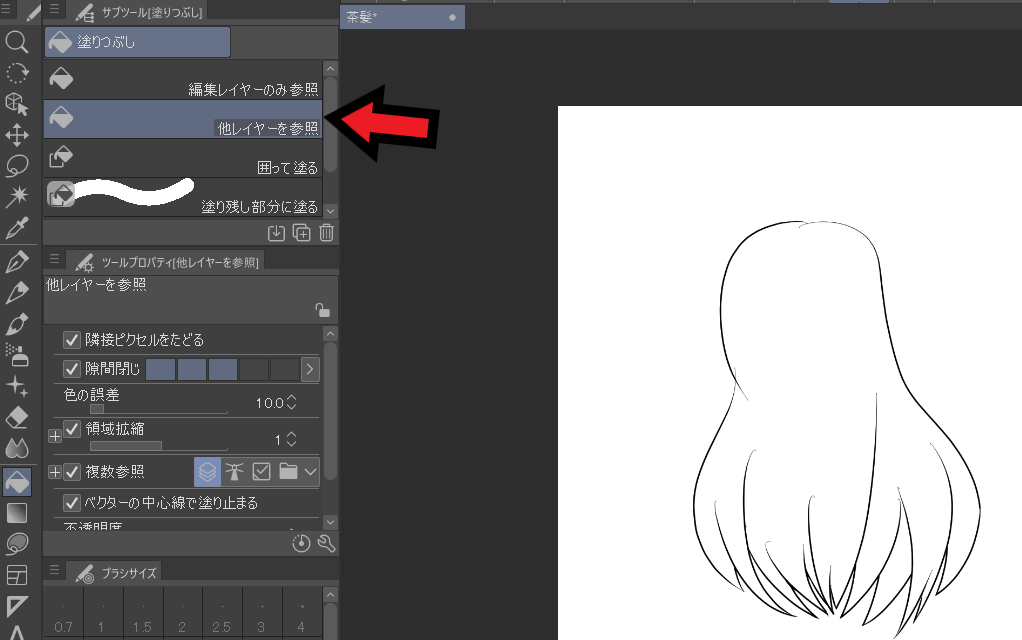Click the delete sub tool trash icon
The height and width of the screenshot is (640, 1022).
pos(326,233)
